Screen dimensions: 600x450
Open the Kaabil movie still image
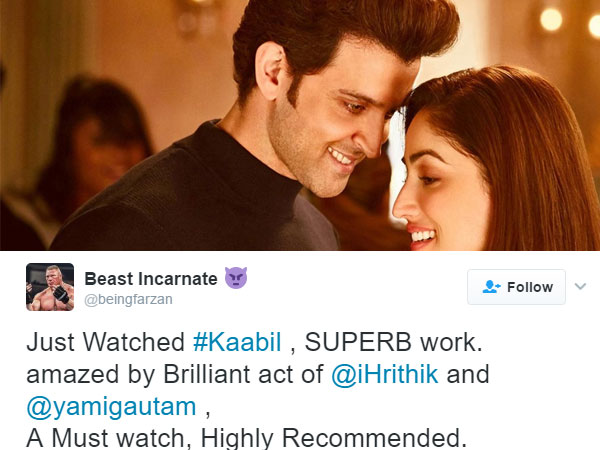300,125
